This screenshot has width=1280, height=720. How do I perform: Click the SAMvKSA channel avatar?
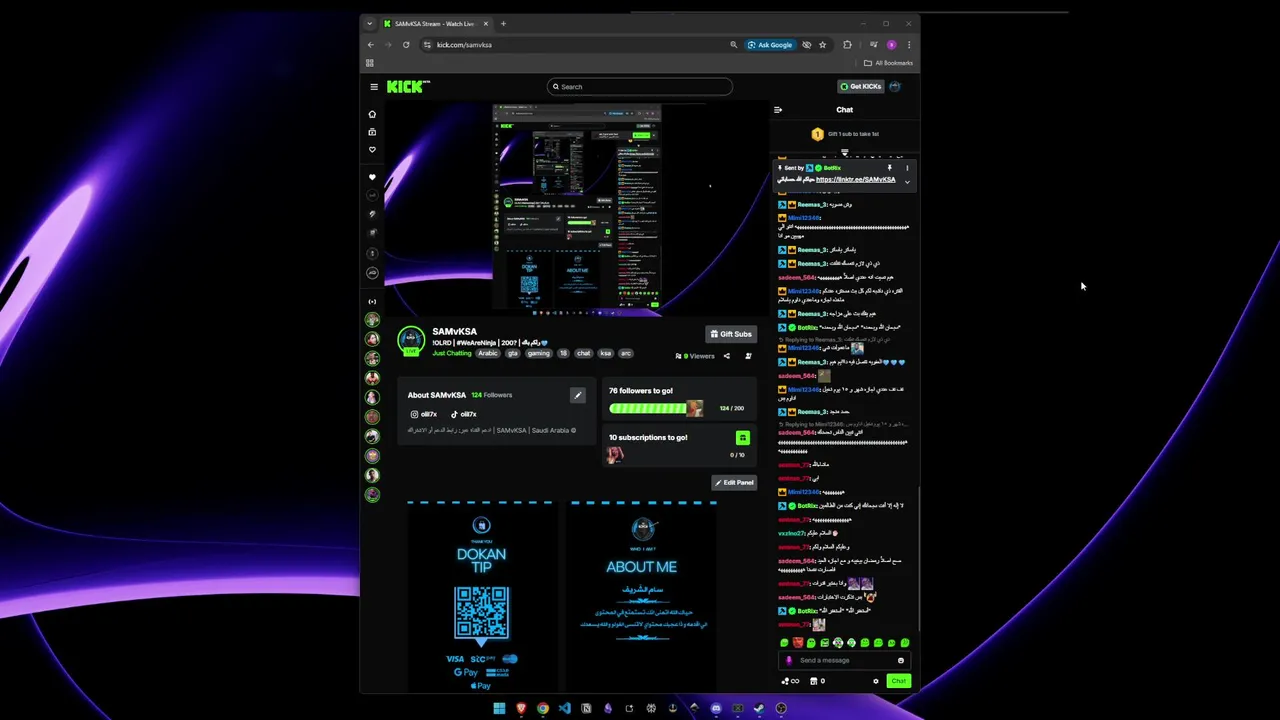click(x=410, y=340)
